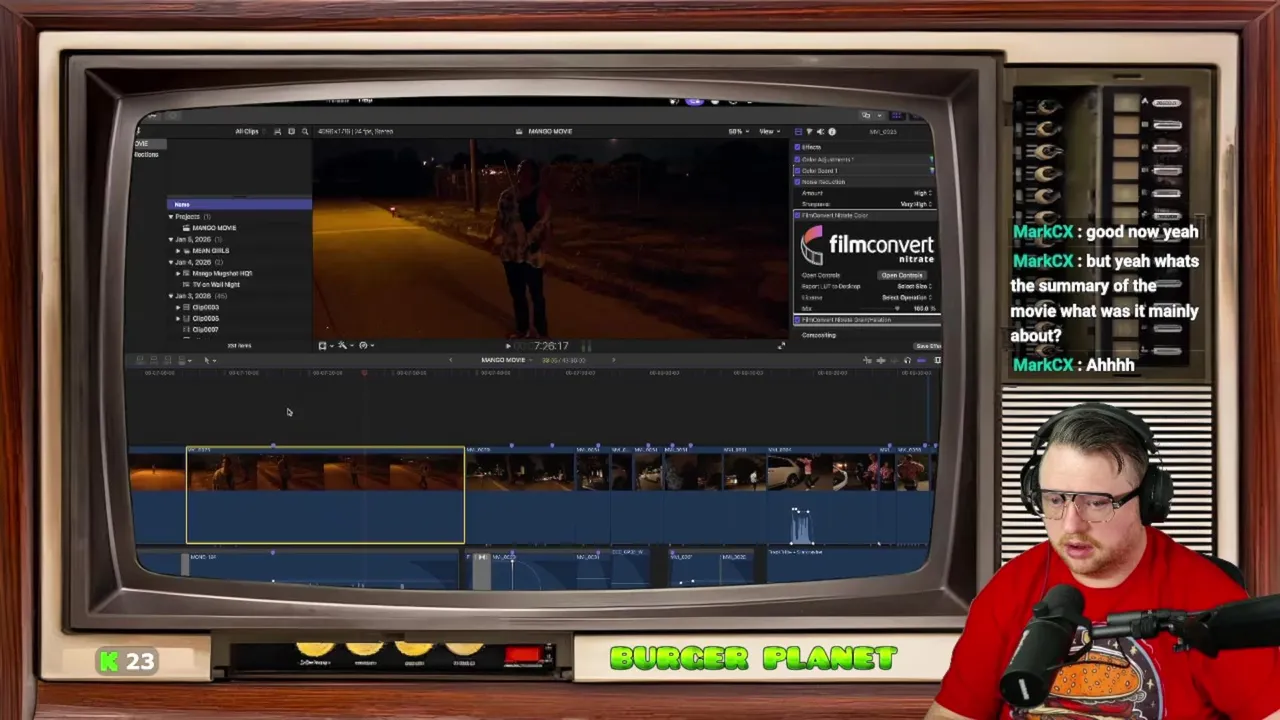Viewport: 1280px width, 720px height.
Task: Open the info inspector icon
Action: (831, 131)
